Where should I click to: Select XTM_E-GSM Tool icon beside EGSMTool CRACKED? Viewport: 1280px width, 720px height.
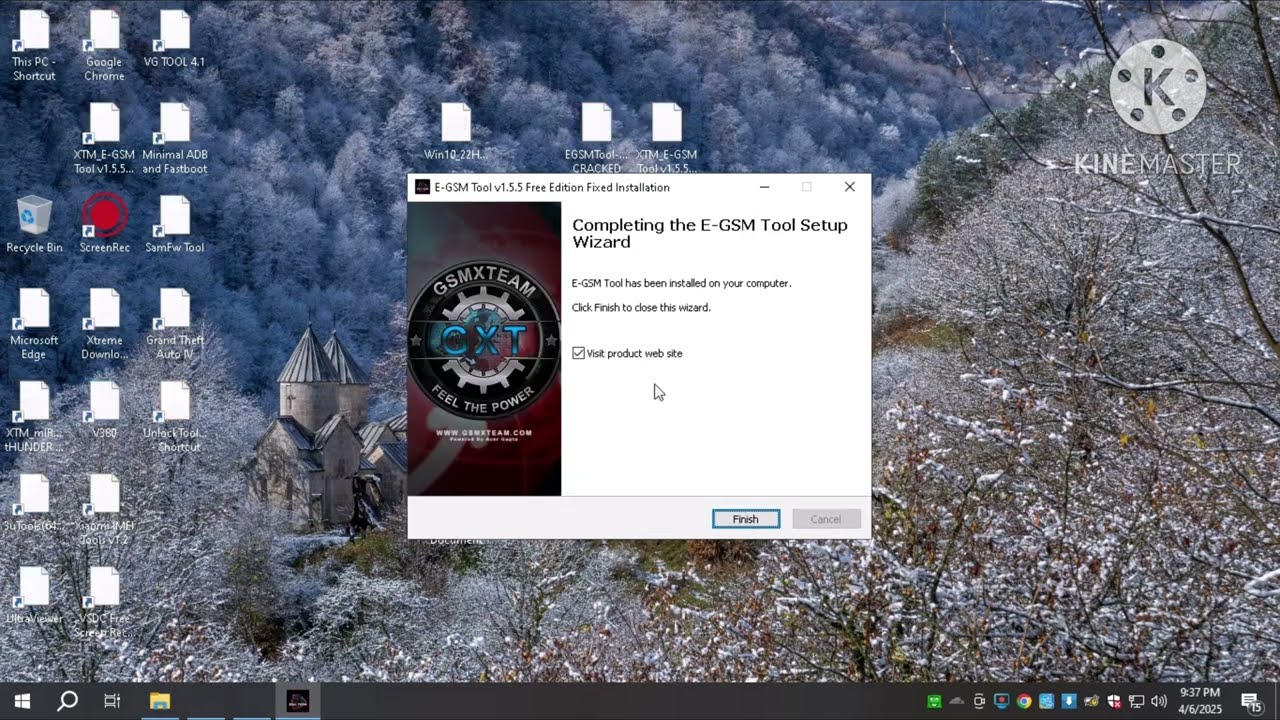coord(666,140)
